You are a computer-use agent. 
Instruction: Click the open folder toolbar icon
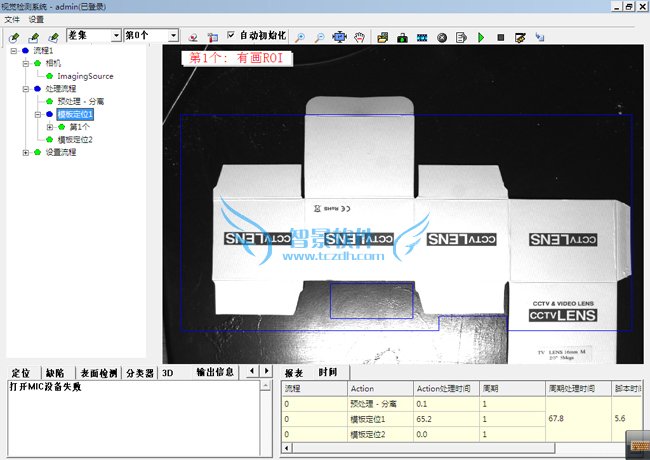pos(383,37)
